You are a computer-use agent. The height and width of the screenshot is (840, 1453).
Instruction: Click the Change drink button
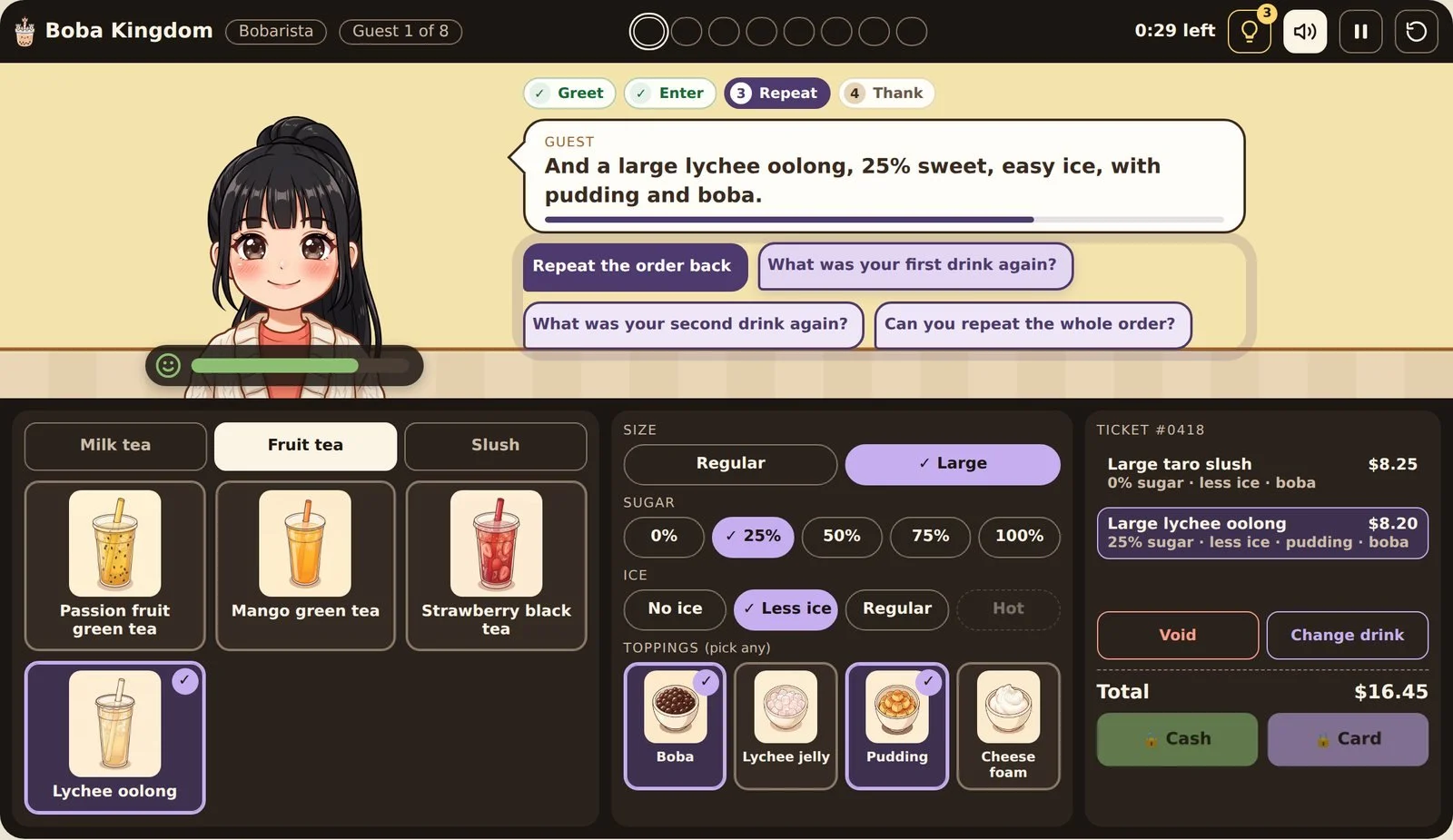tap(1348, 636)
